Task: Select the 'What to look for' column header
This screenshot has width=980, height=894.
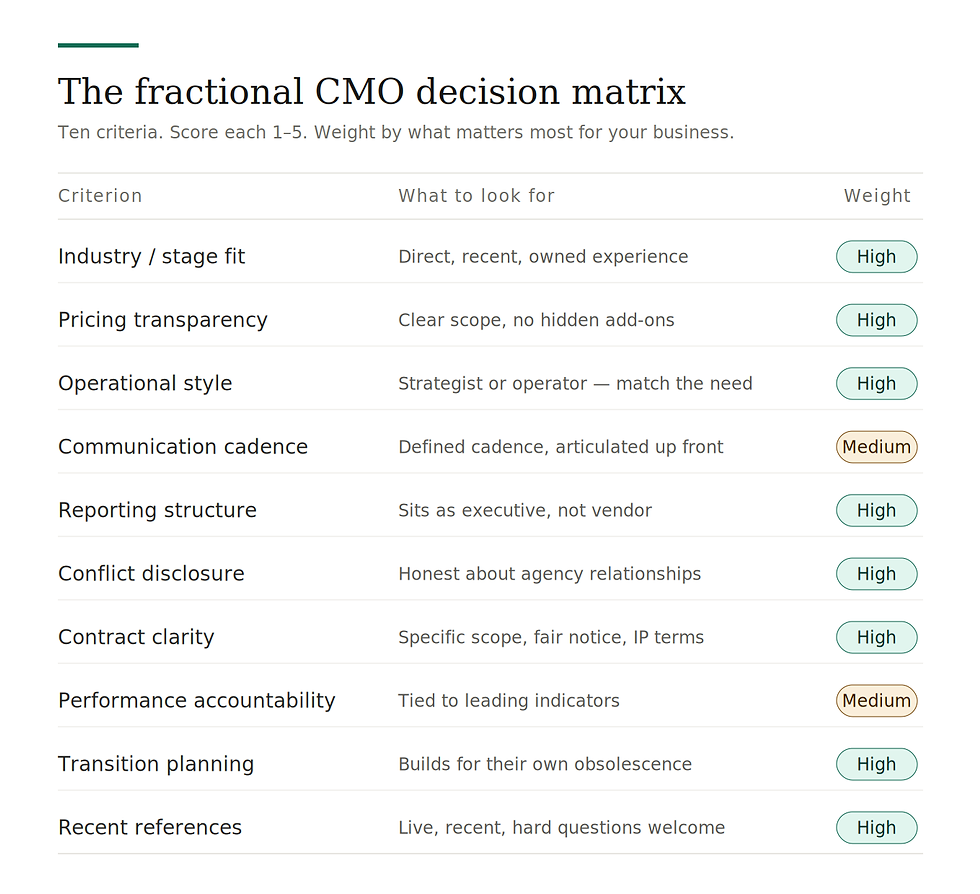Action: tap(476, 196)
